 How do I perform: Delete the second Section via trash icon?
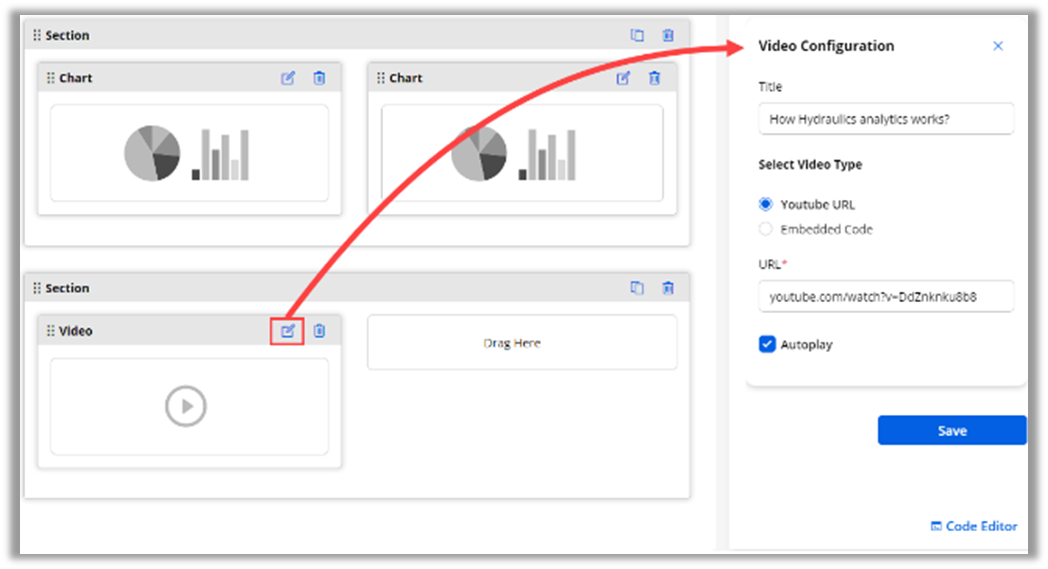click(668, 288)
